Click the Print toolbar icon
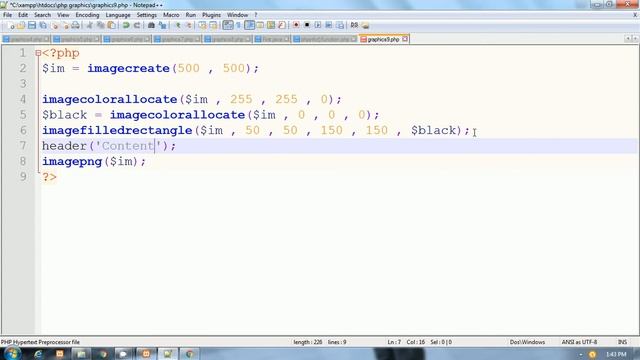The height and width of the screenshot is (360, 640). point(76,25)
